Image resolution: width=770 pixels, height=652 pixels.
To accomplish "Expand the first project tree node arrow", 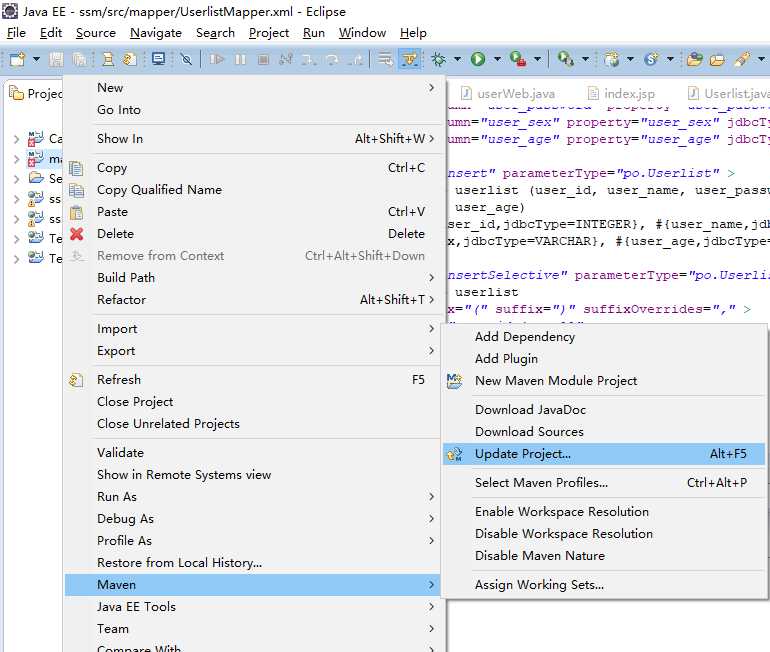I will 17,139.
